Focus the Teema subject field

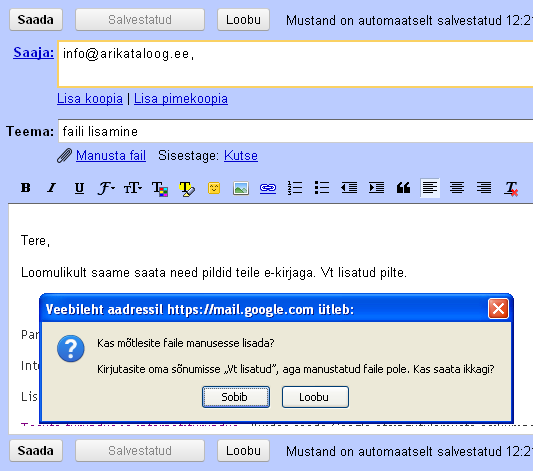point(295,131)
